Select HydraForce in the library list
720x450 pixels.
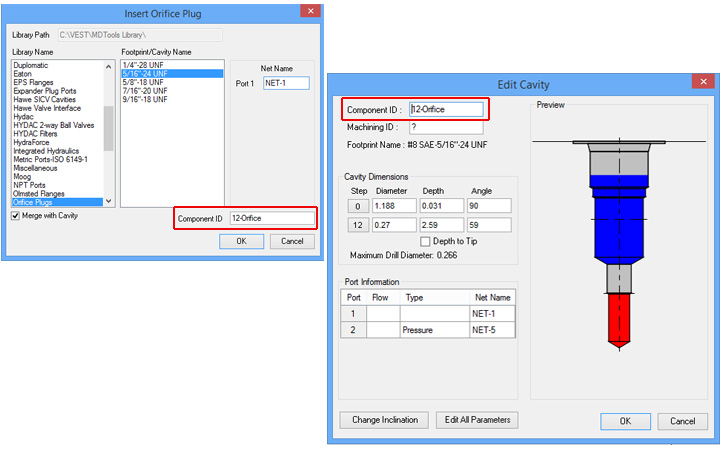[34, 139]
